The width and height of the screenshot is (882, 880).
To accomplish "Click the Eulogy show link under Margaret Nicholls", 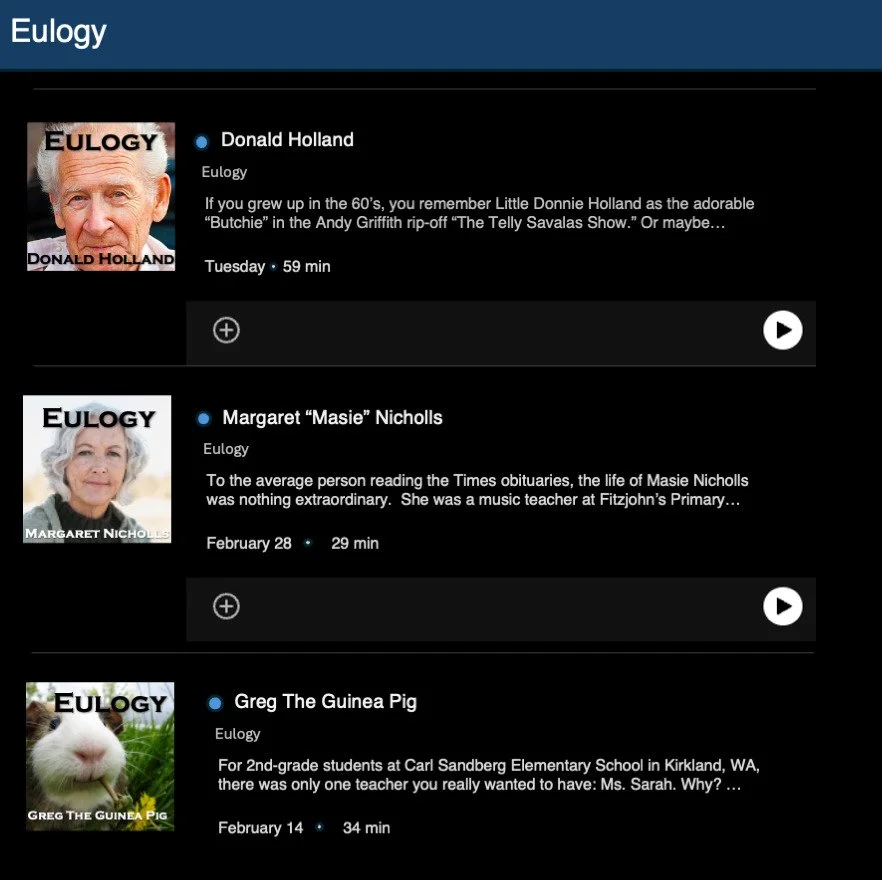I will coord(226,449).
